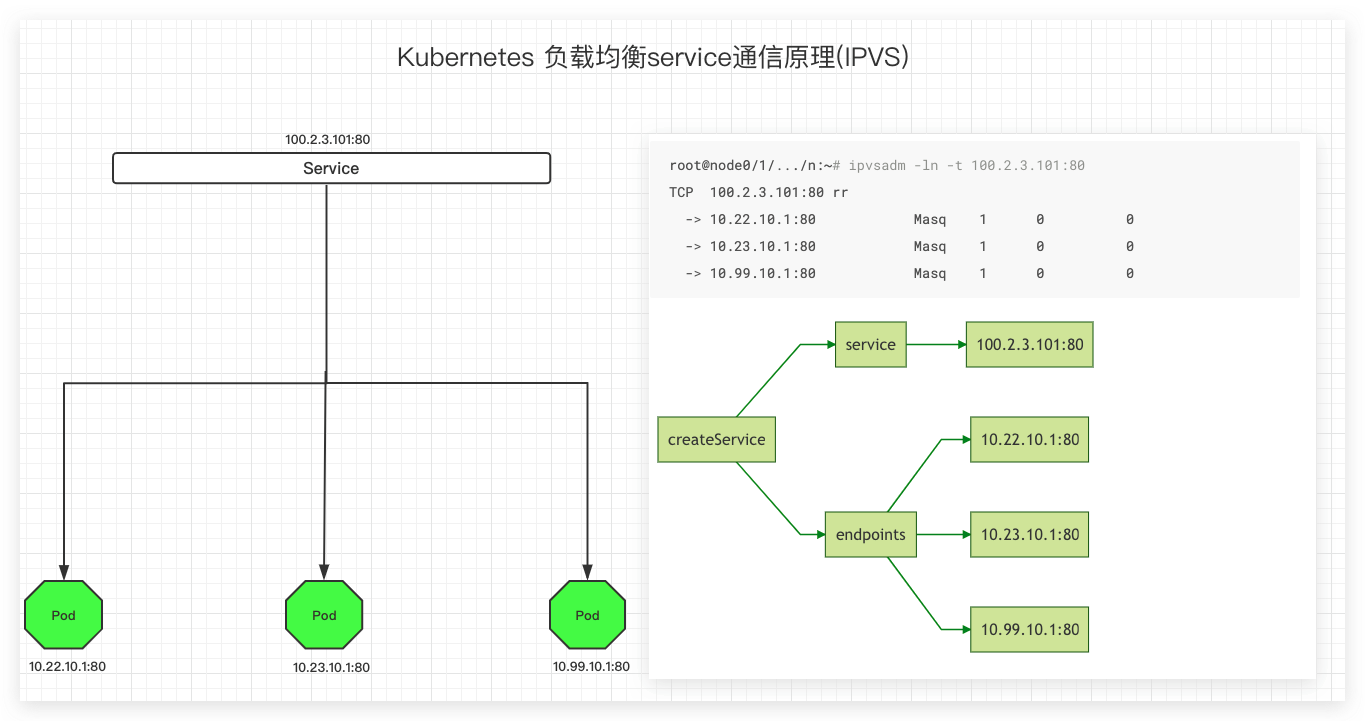Click the Pod octagon labeled 10.23.10.1:80
This screenshot has height=721, width=1365.
coord(324,615)
